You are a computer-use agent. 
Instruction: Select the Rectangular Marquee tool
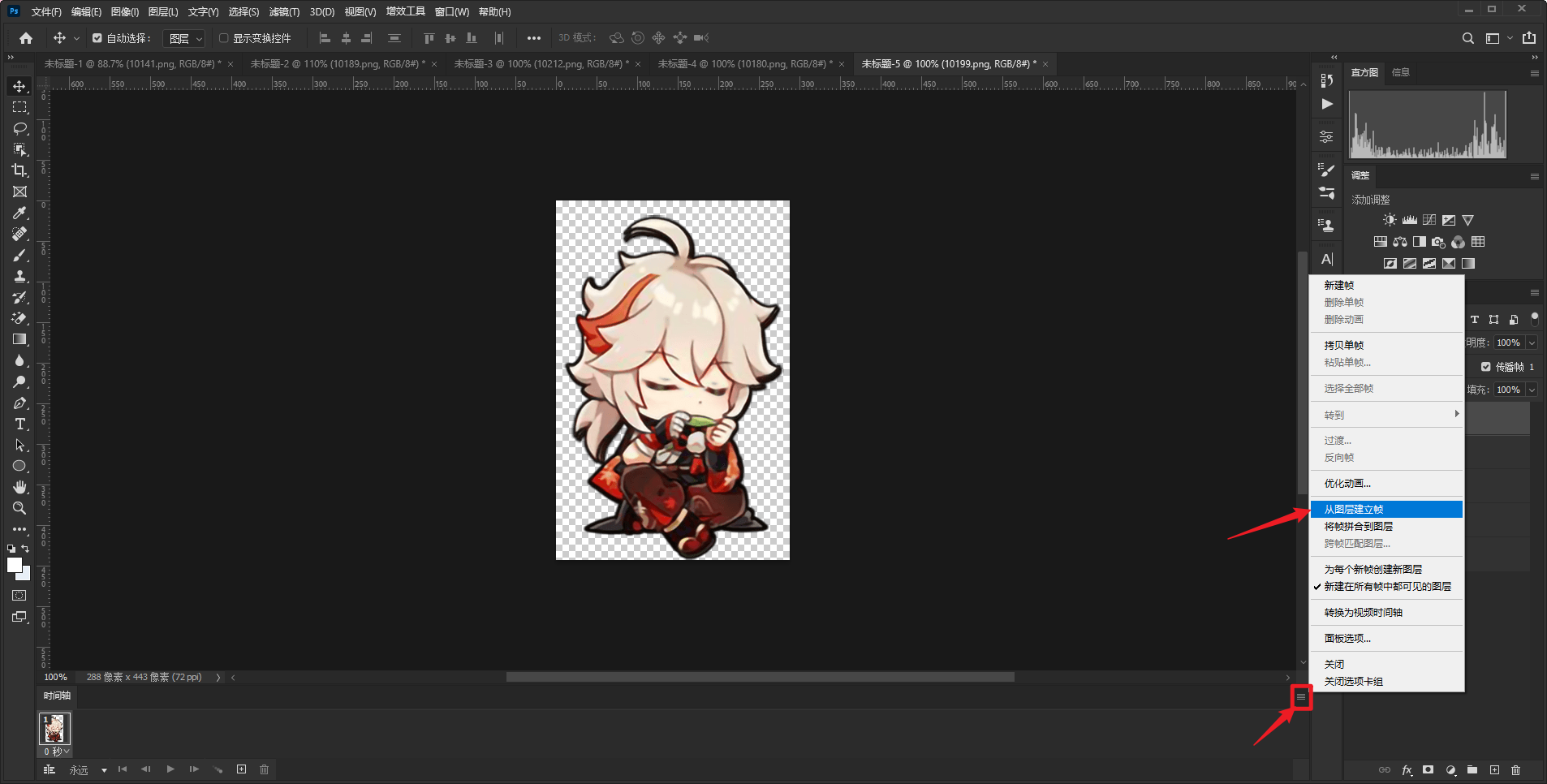(x=19, y=107)
